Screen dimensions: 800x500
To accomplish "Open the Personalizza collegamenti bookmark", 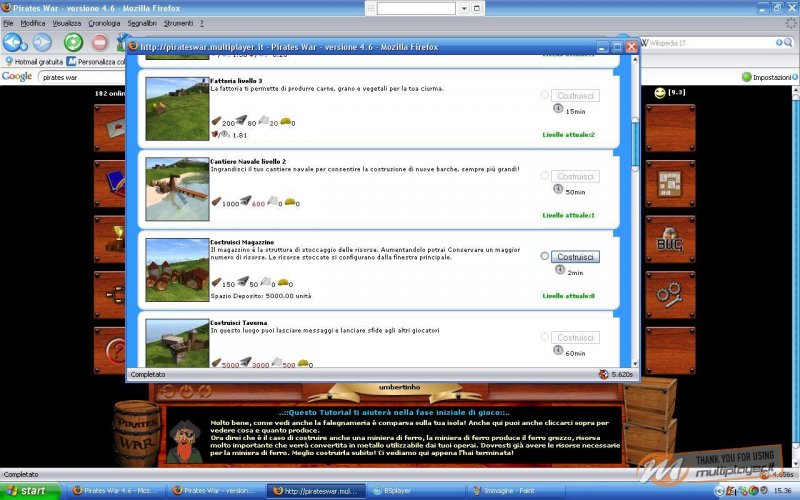I will click(x=96, y=61).
